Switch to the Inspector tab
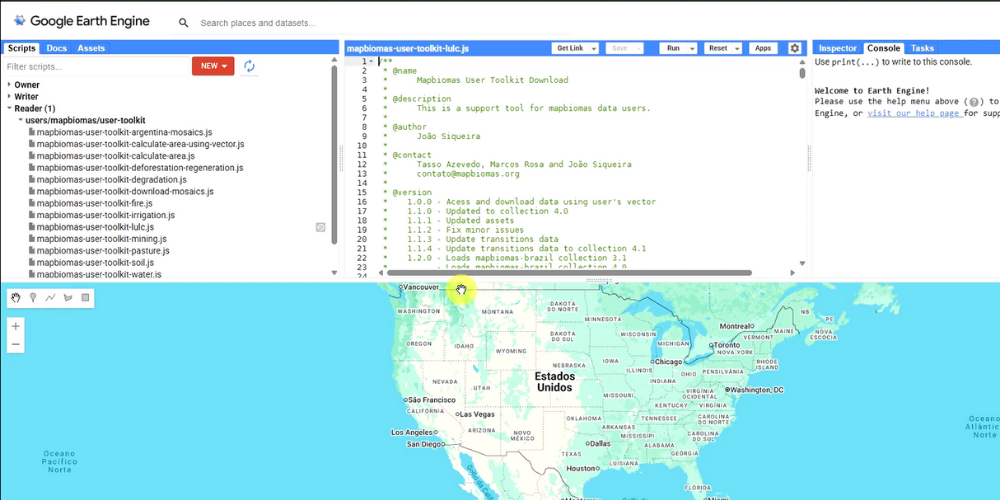1000x500 pixels. pos(837,48)
